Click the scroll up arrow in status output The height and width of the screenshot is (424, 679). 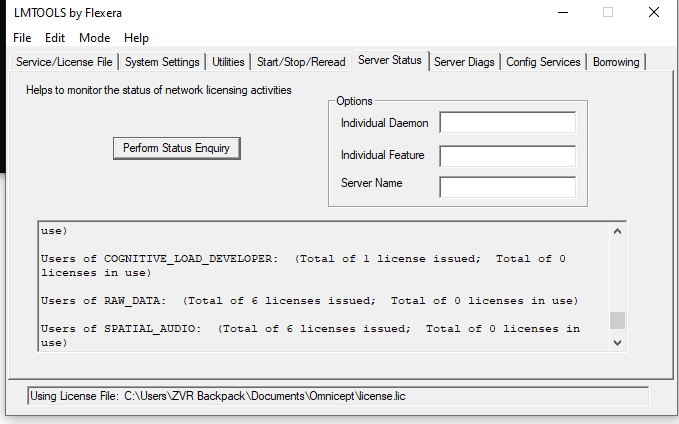[617, 231]
